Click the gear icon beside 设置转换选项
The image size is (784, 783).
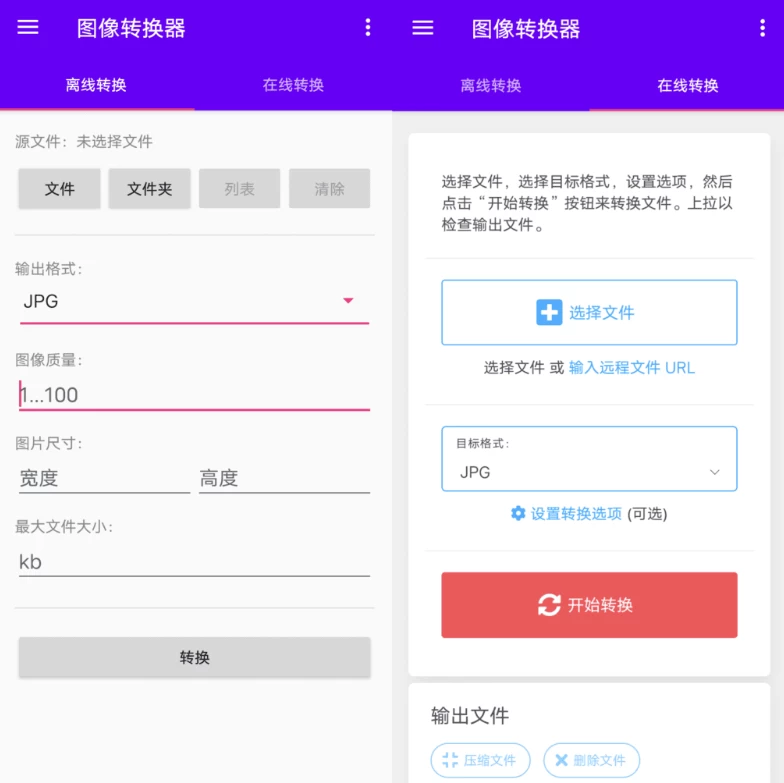pyautogui.click(x=518, y=513)
